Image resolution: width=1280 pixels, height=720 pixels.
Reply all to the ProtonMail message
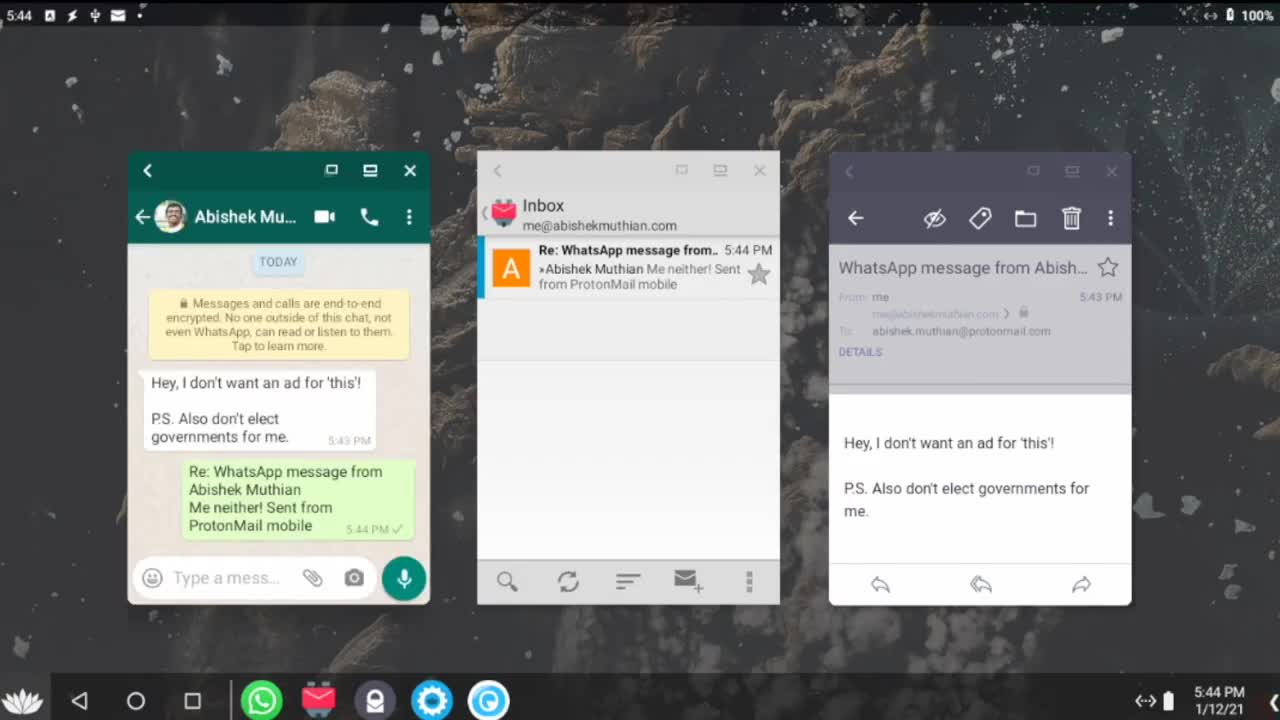click(981, 585)
